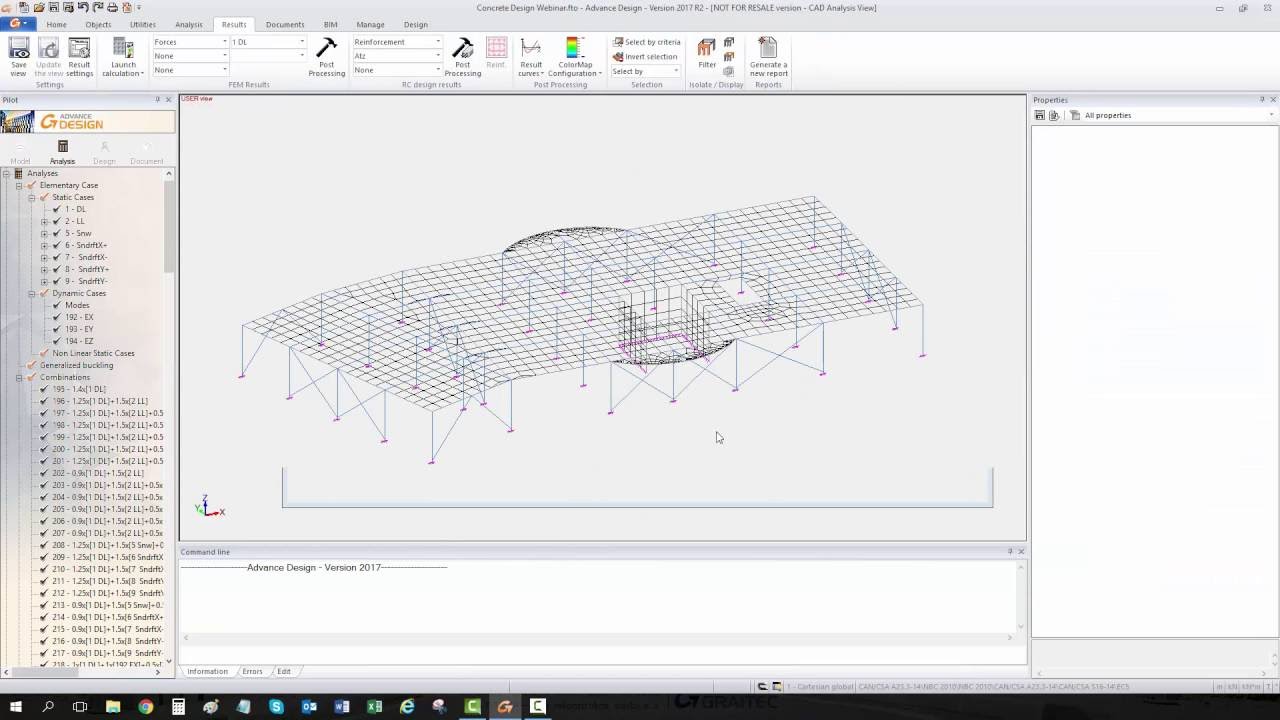Open the Forces result type dropdown
The height and width of the screenshot is (720, 1280).
point(190,42)
